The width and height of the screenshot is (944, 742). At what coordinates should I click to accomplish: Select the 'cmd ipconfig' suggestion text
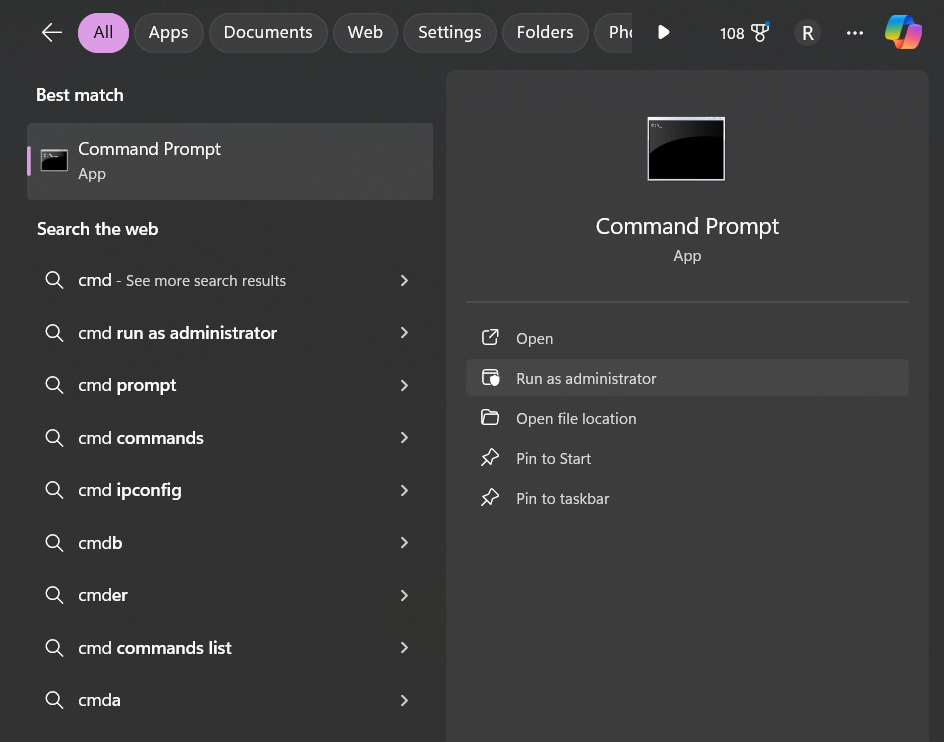129,490
